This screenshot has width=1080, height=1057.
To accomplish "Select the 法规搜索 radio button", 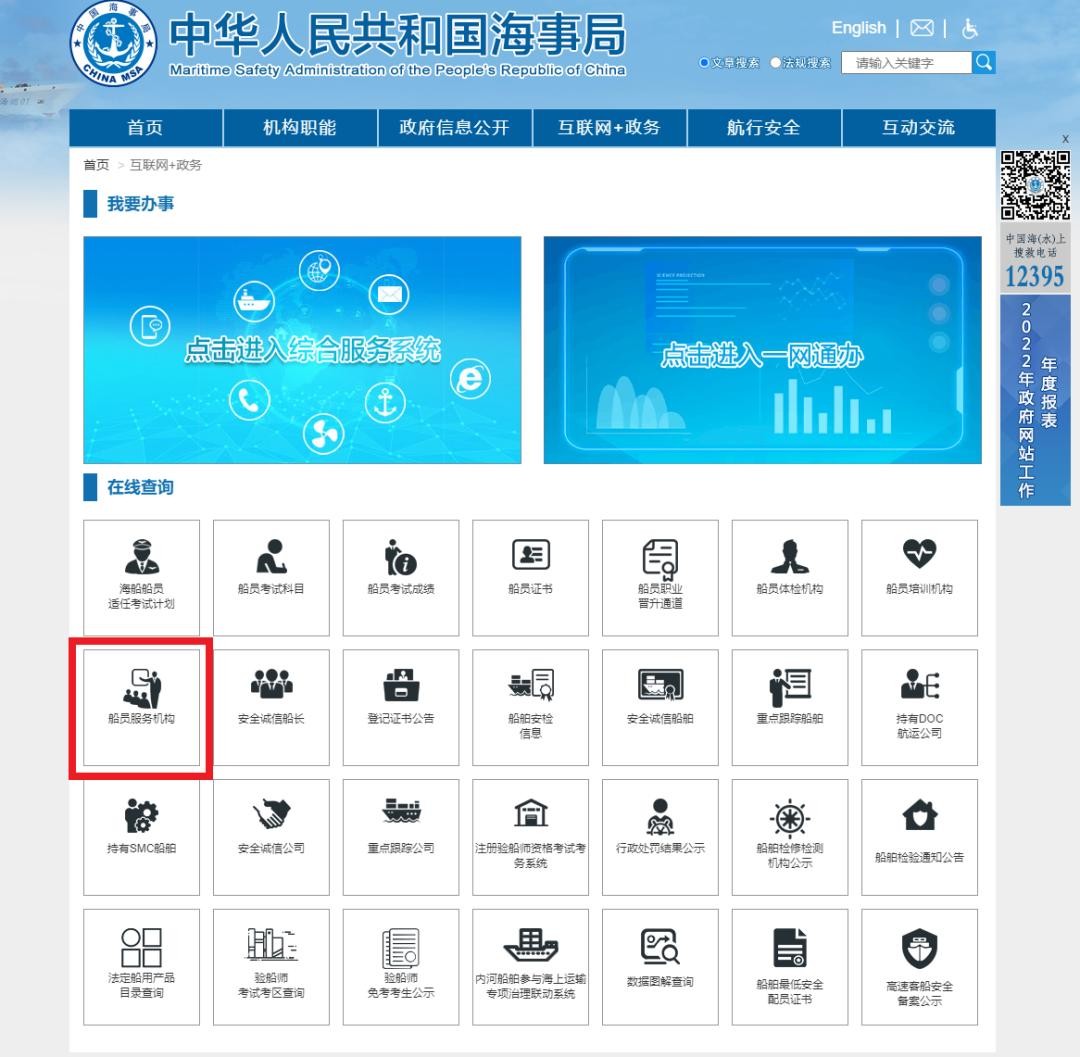I will pyautogui.click(x=775, y=63).
